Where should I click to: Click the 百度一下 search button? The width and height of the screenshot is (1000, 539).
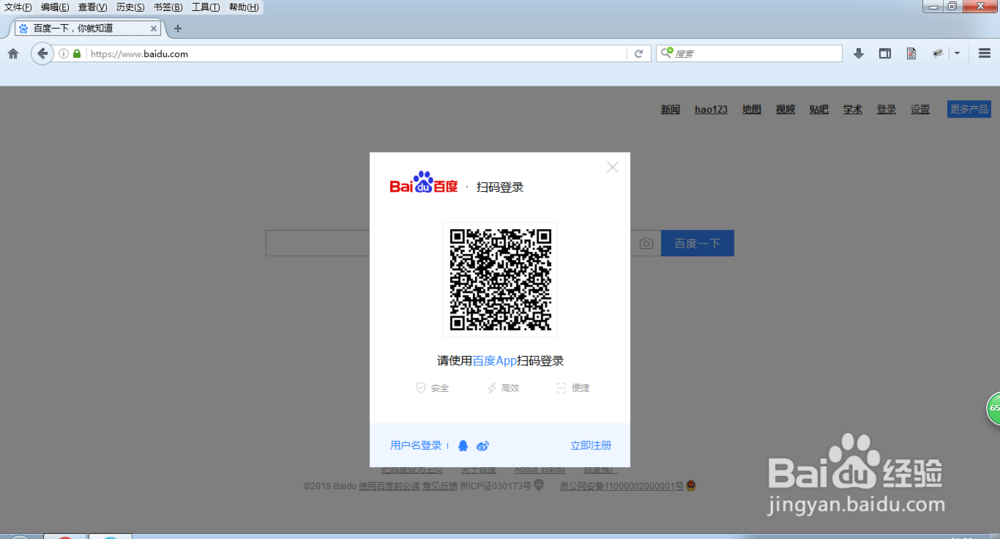click(697, 244)
